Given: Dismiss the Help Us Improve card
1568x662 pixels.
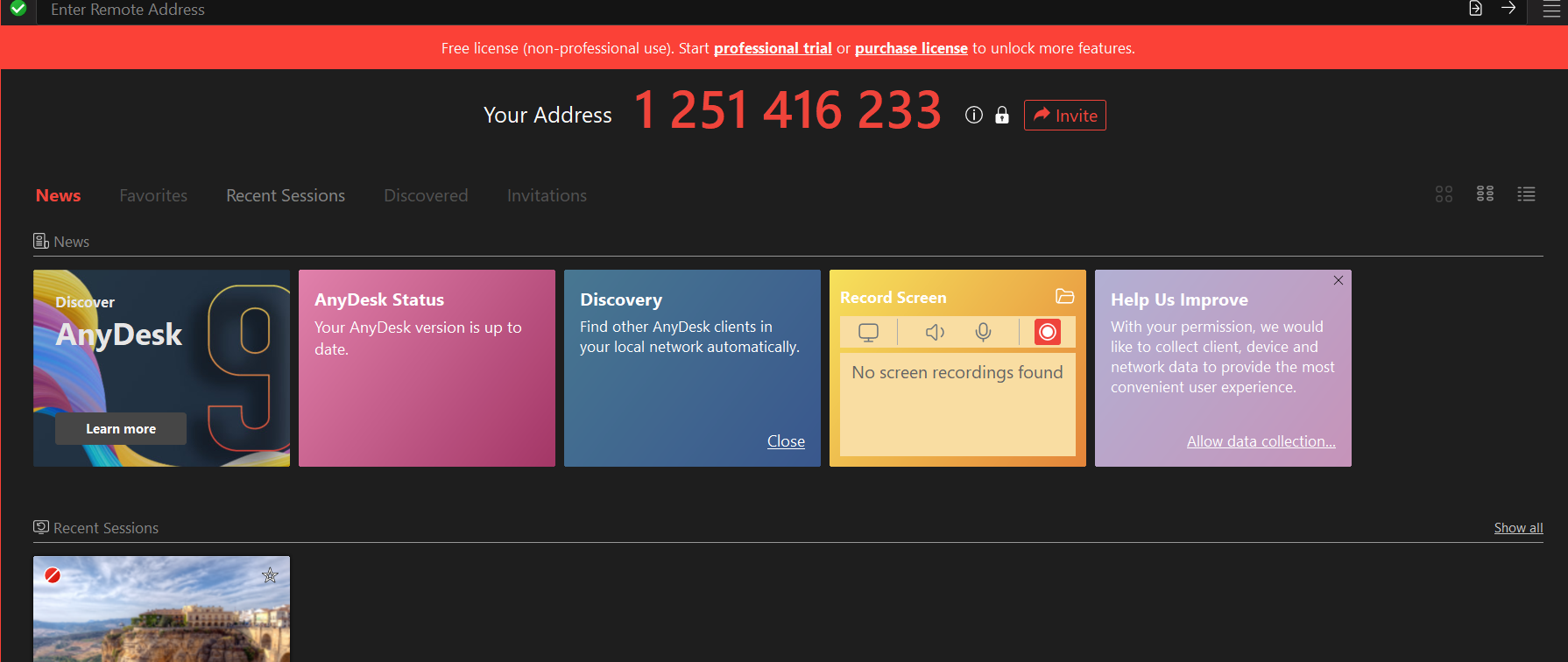Looking at the screenshot, I should (1338, 280).
